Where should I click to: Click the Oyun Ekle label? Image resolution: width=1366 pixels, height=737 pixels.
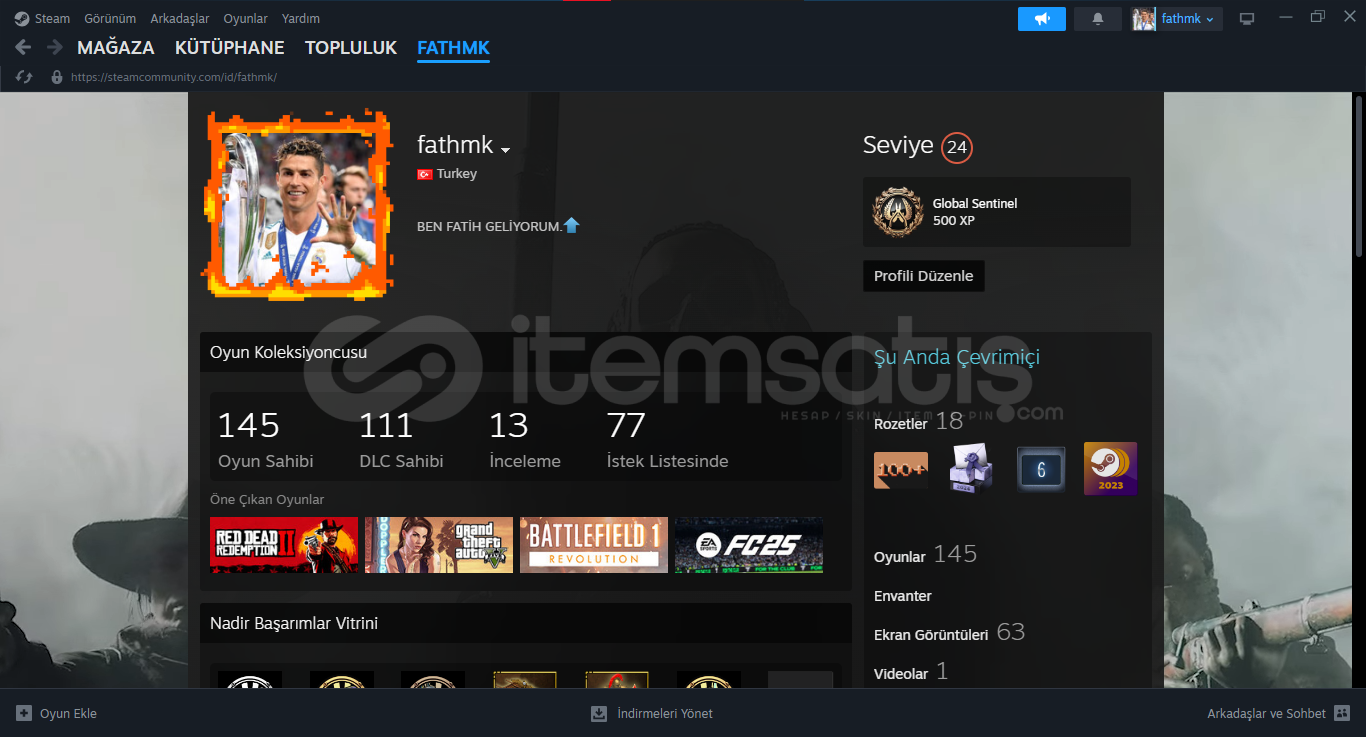click(x=68, y=714)
